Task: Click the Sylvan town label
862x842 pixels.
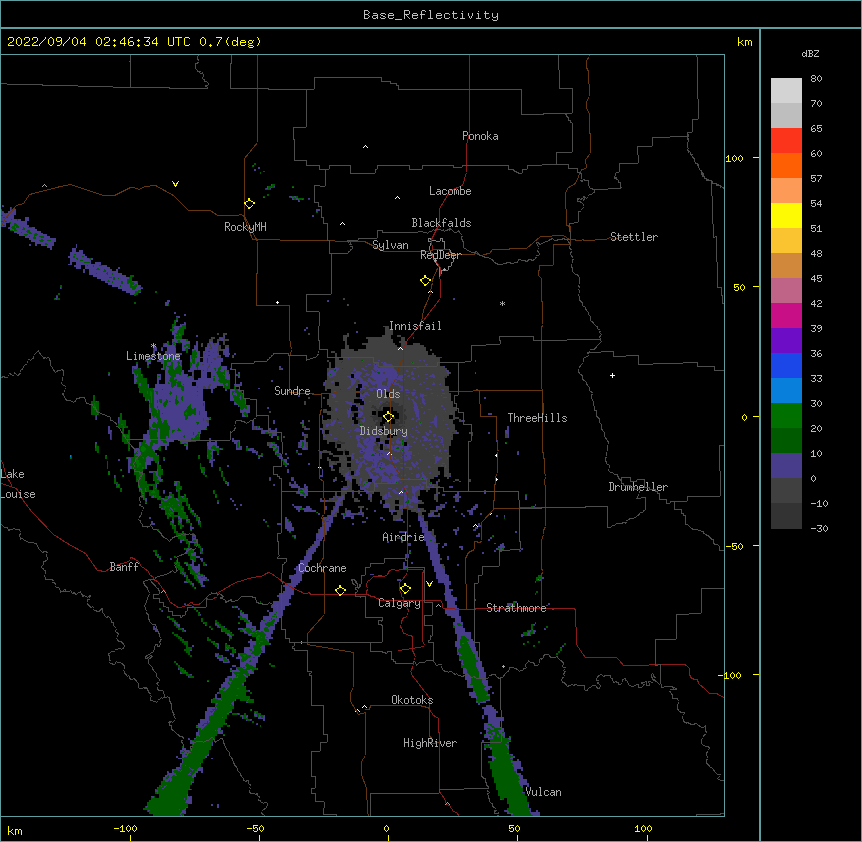Action: pos(390,245)
